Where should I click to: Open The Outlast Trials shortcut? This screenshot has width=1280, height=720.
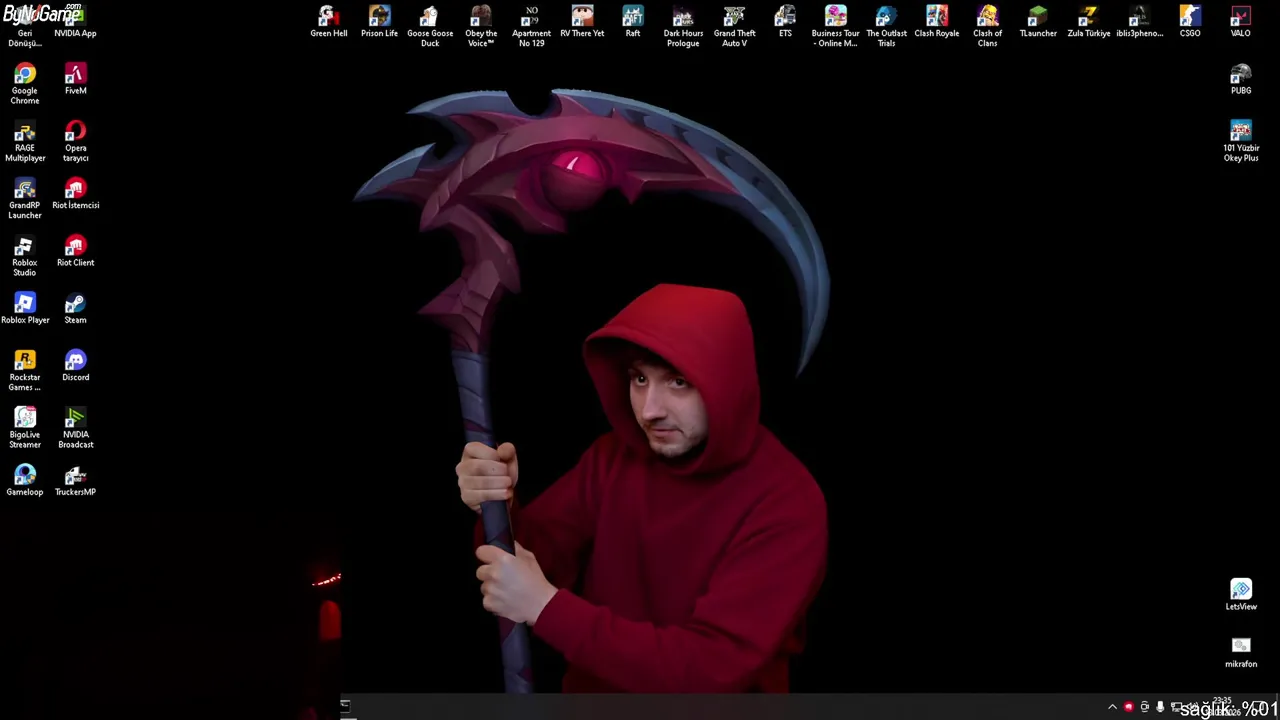pos(886,26)
